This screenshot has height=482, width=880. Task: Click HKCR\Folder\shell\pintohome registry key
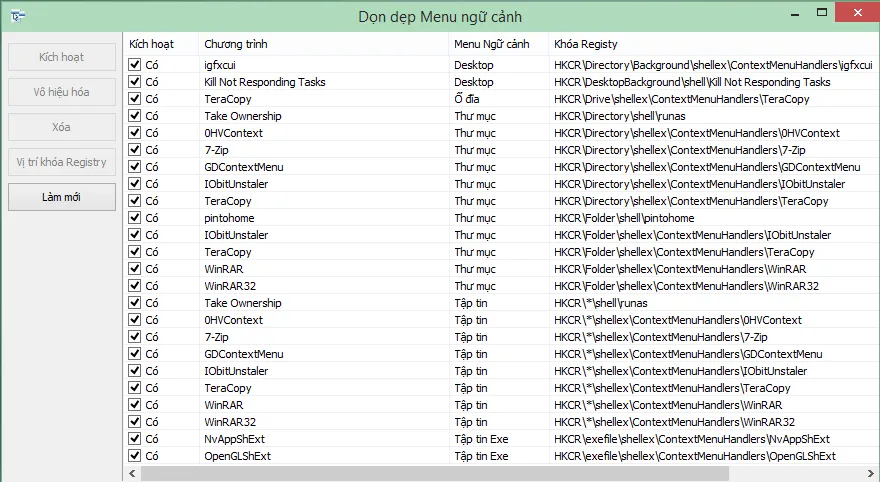click(624, 218)
